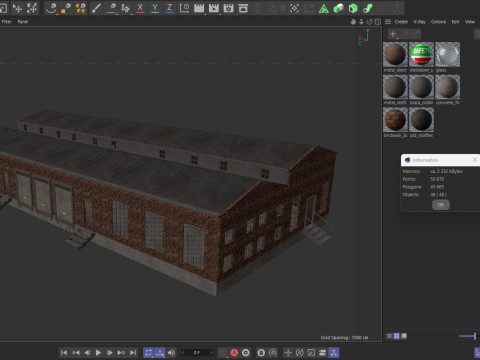Select the old_rooftex material thumbnail
This screenshot has height=360, width=480.
point(421,119)
